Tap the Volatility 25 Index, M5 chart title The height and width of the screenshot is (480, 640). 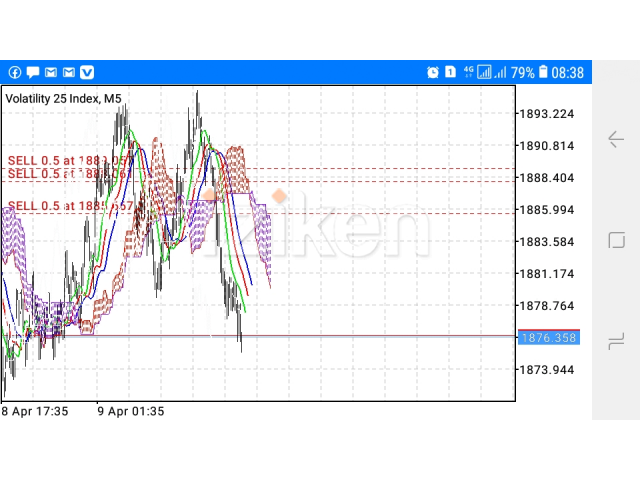click(x=64, y=98)
